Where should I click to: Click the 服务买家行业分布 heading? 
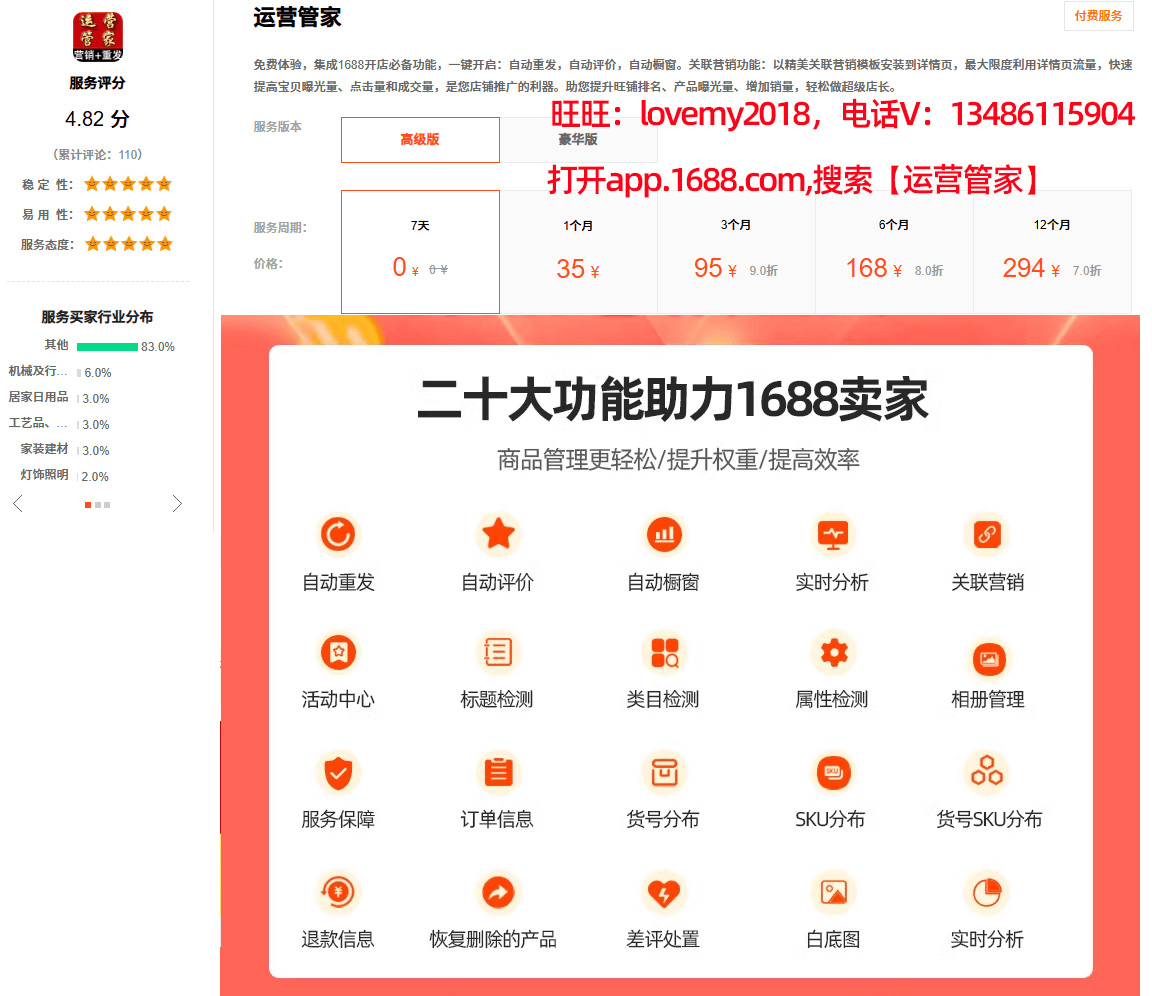pyautogui.click(x=98, y=317)
